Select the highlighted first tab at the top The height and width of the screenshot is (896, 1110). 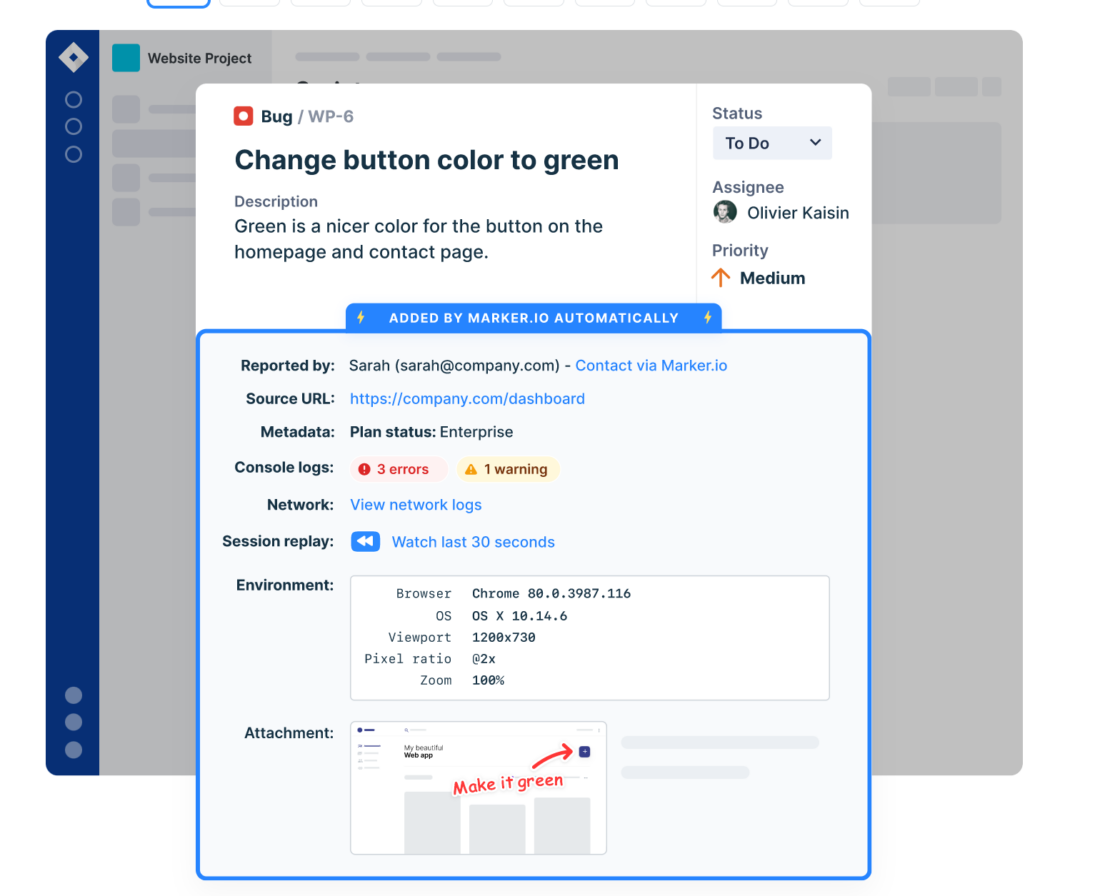(x=177, y=2)
